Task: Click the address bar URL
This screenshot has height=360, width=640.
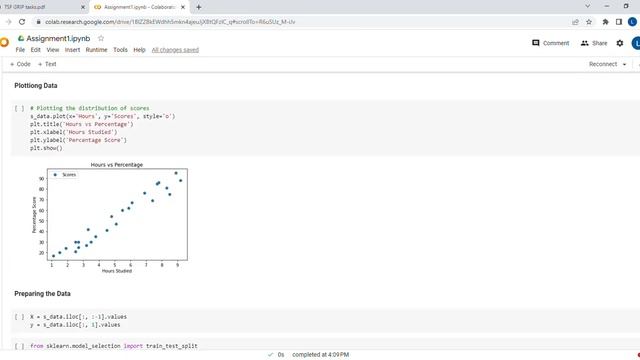Action: 170,22
